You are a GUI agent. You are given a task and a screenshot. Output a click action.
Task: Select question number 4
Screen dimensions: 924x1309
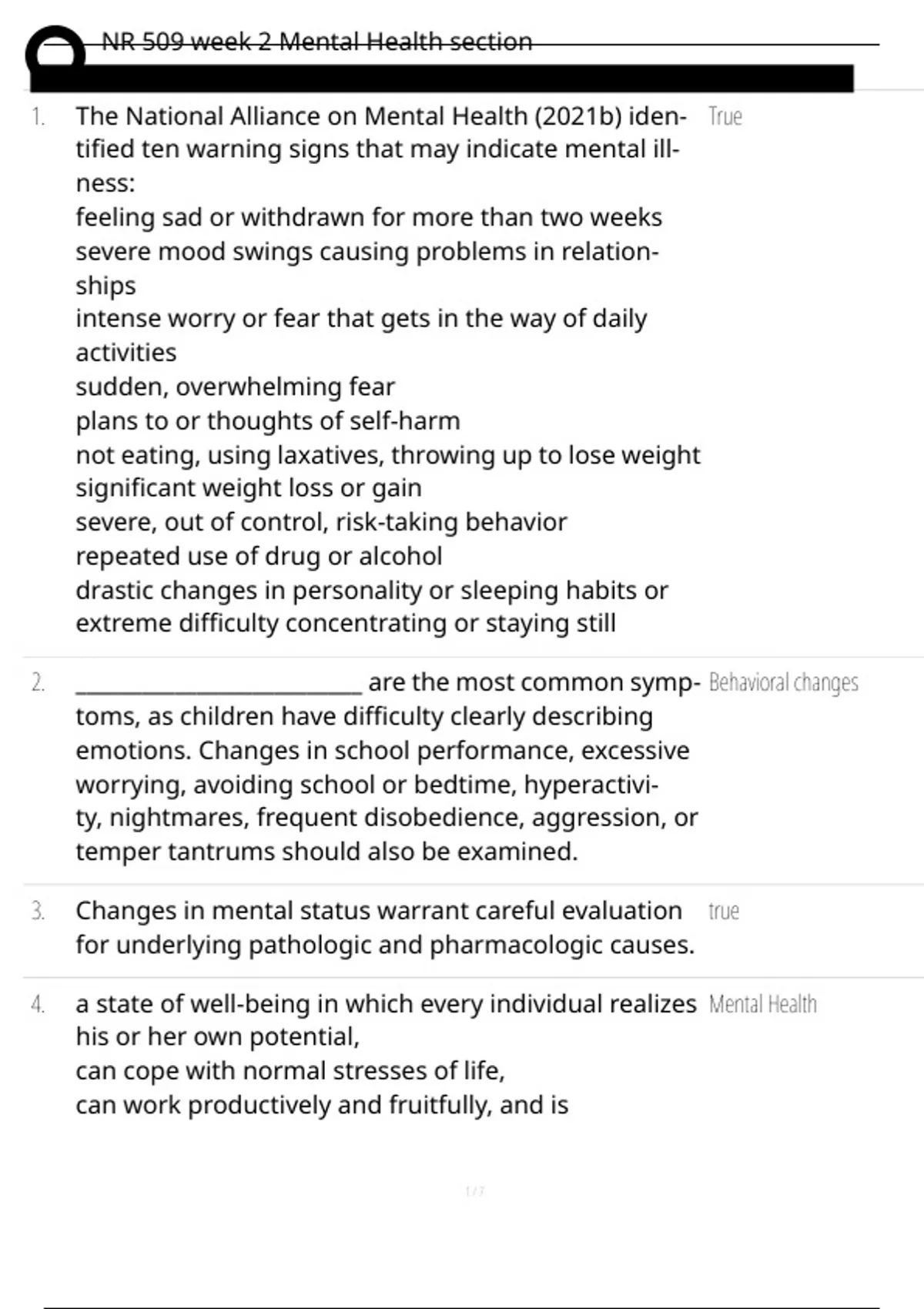pyautogui.click(x=38, y=1005)
